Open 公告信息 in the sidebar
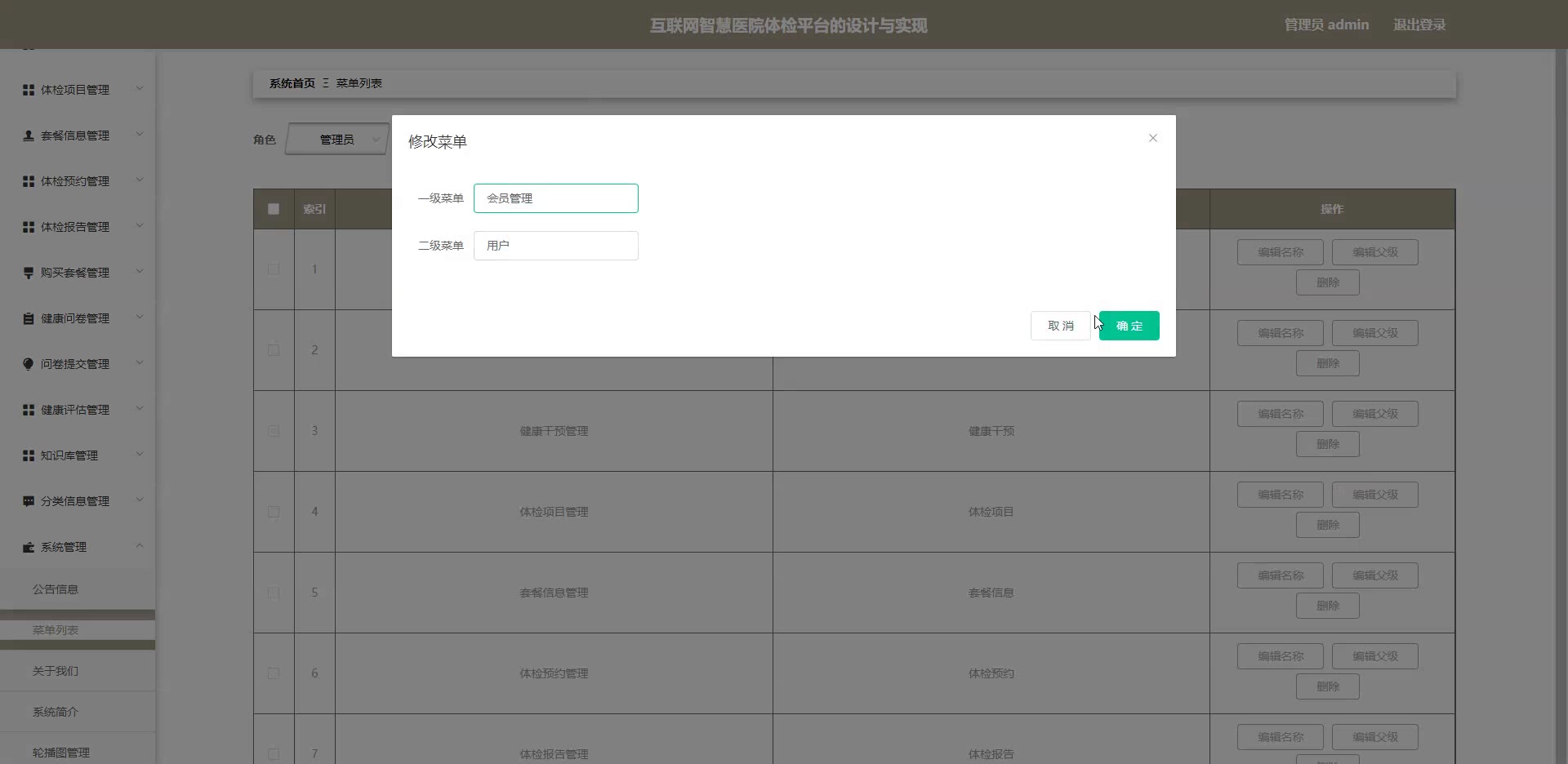The height and width of the screenshot is (764, 1568). click(x=56, y=589)
